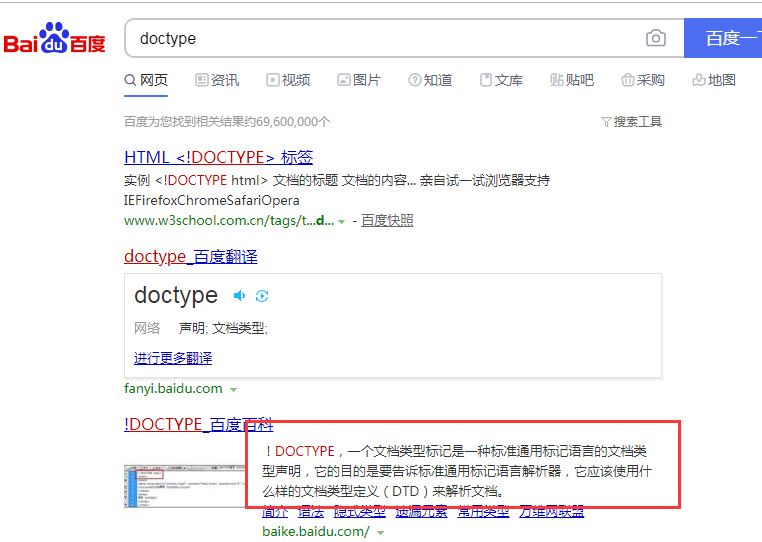The height and width of the screenshot is (542, 762).
Task: Switch to the 采购 tab
Action: 643,80
